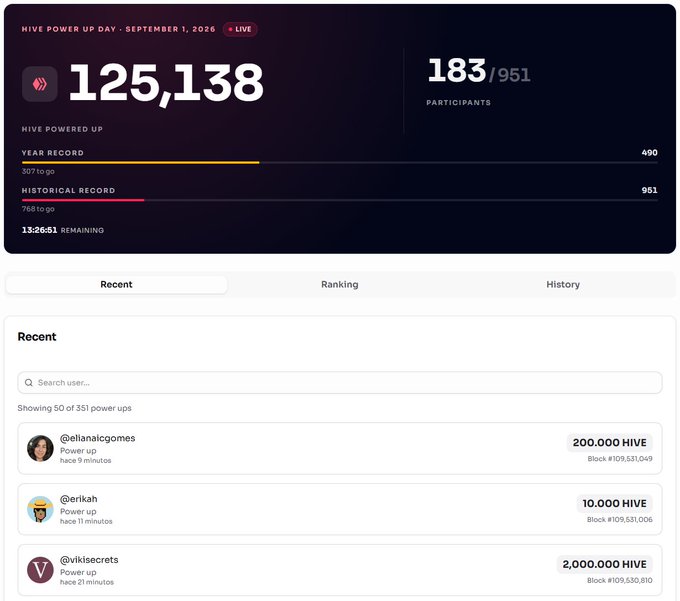The width and height of the screenshot is (680, 601).
Task: Open Block #109,531,006 link
Action: [x=620, y=519]
